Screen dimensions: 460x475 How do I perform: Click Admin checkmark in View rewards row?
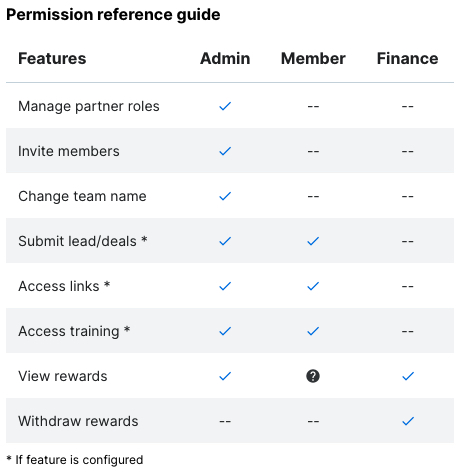coord(225,376)
